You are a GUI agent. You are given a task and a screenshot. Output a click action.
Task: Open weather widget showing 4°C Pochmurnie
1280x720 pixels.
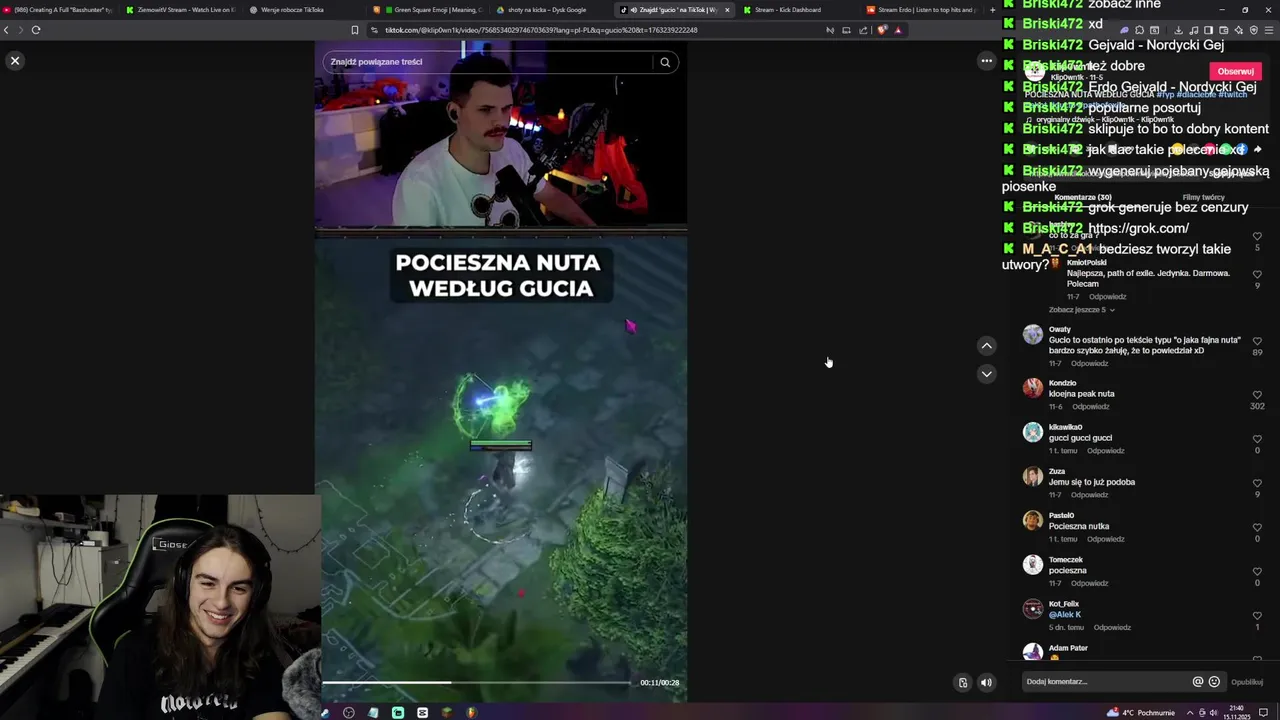click(x=1141, y=713)
